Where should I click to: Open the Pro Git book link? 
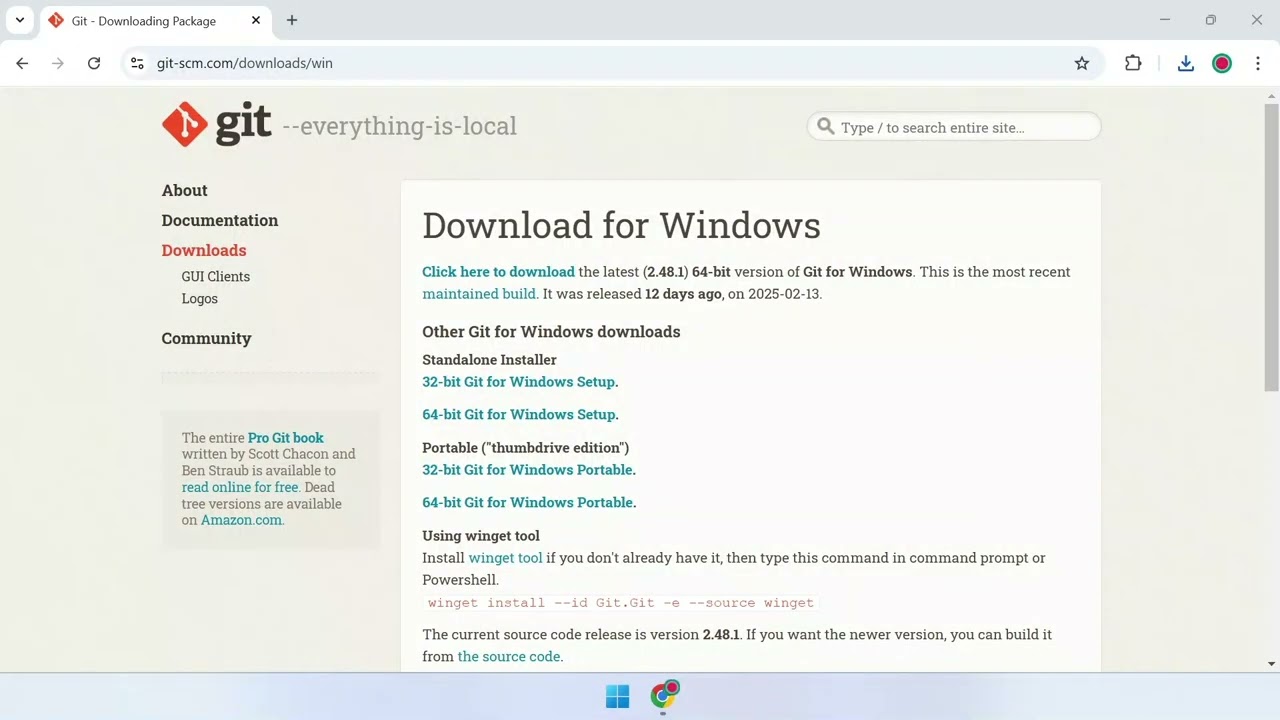286,437
